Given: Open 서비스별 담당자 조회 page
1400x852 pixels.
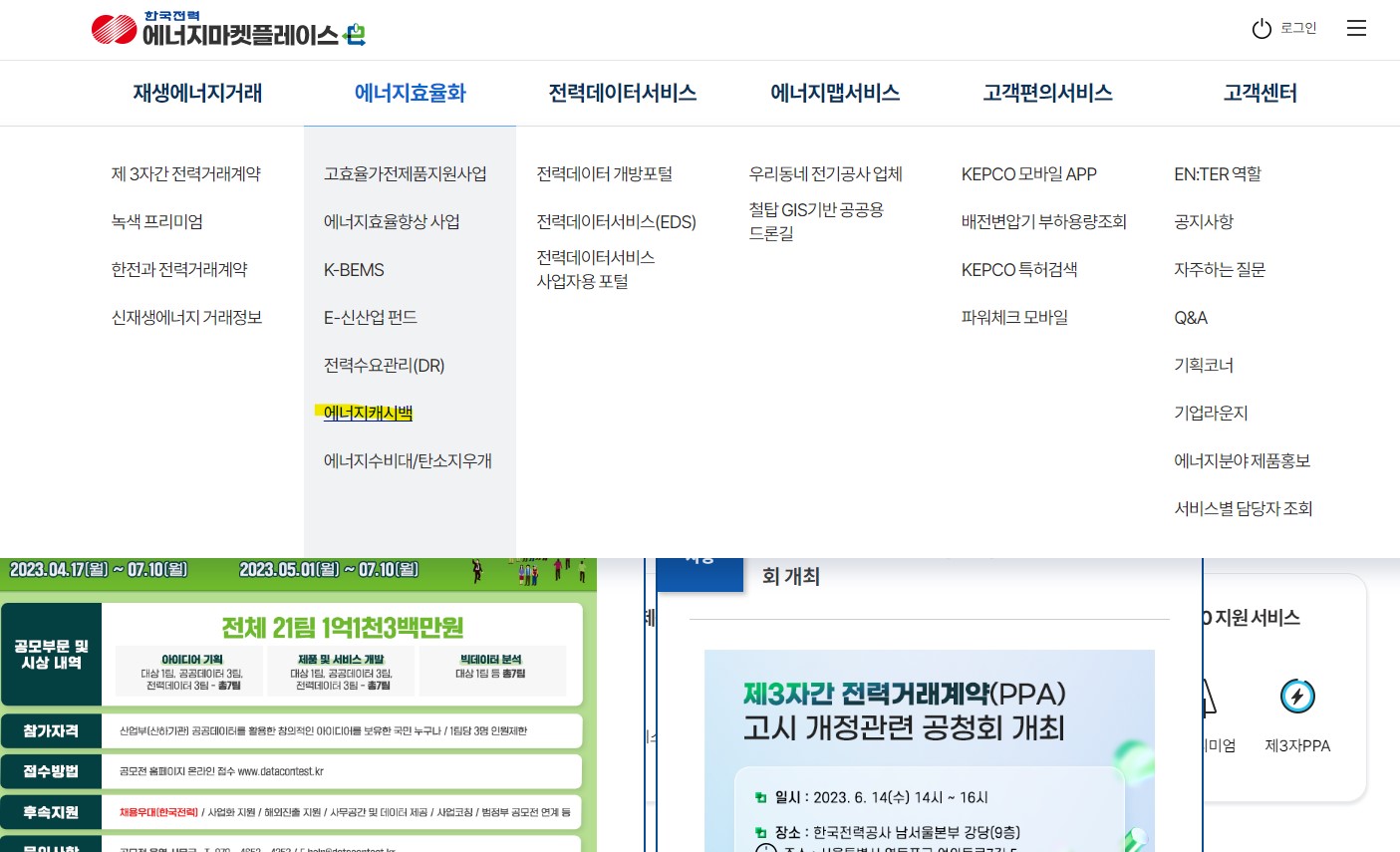Looking at the screenshot, I should coord(1244,509).
